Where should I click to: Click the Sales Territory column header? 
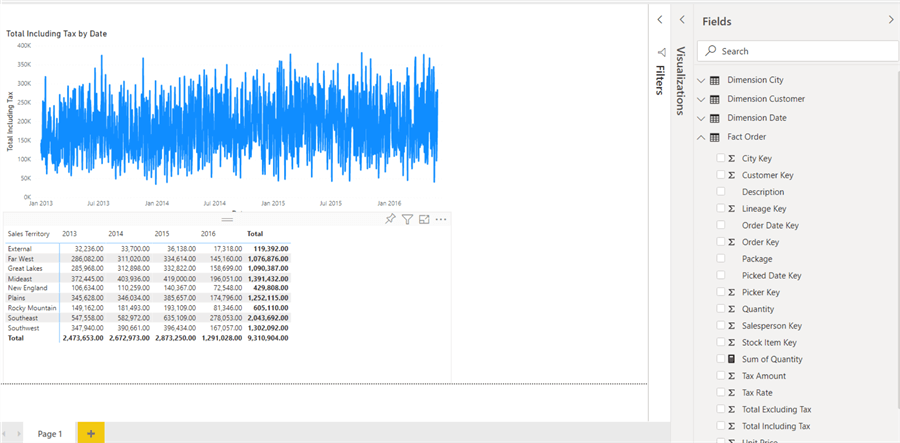point(29,234)
